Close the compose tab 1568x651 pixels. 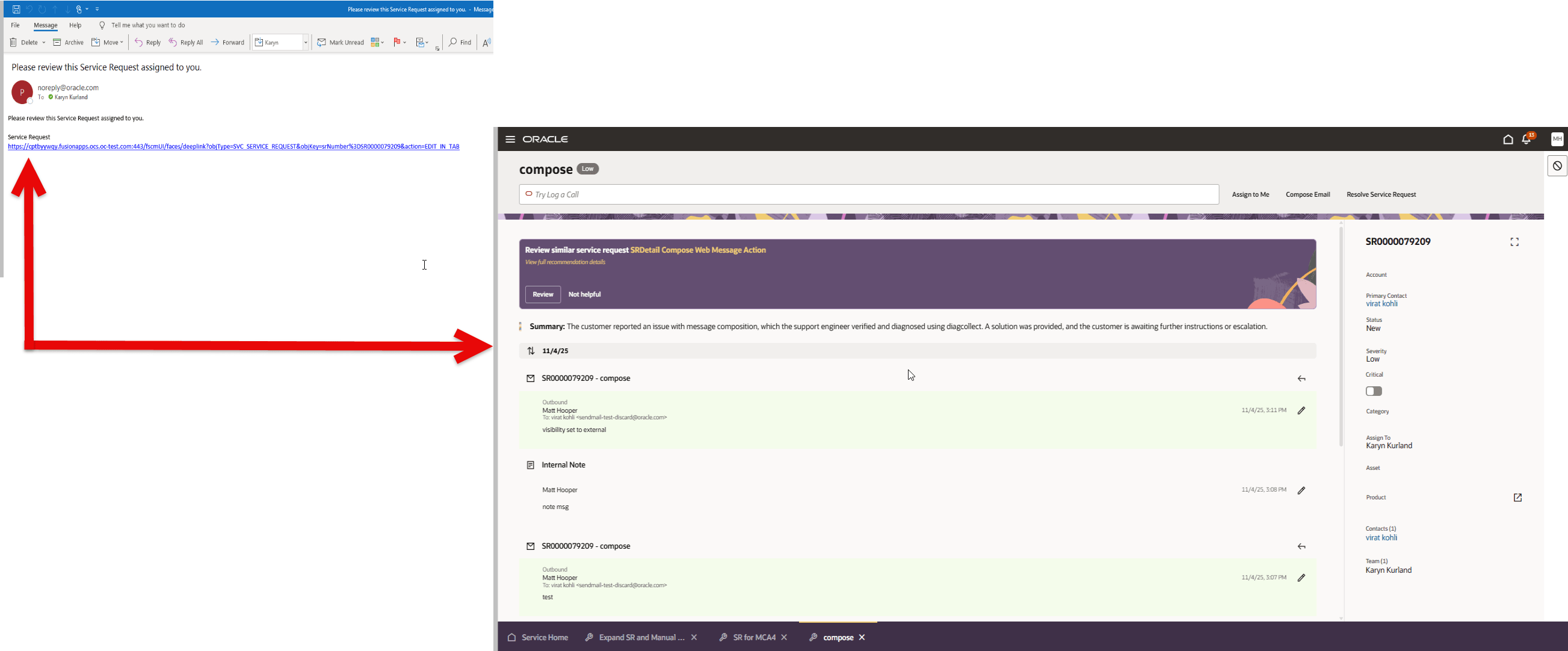click(861, 637)
